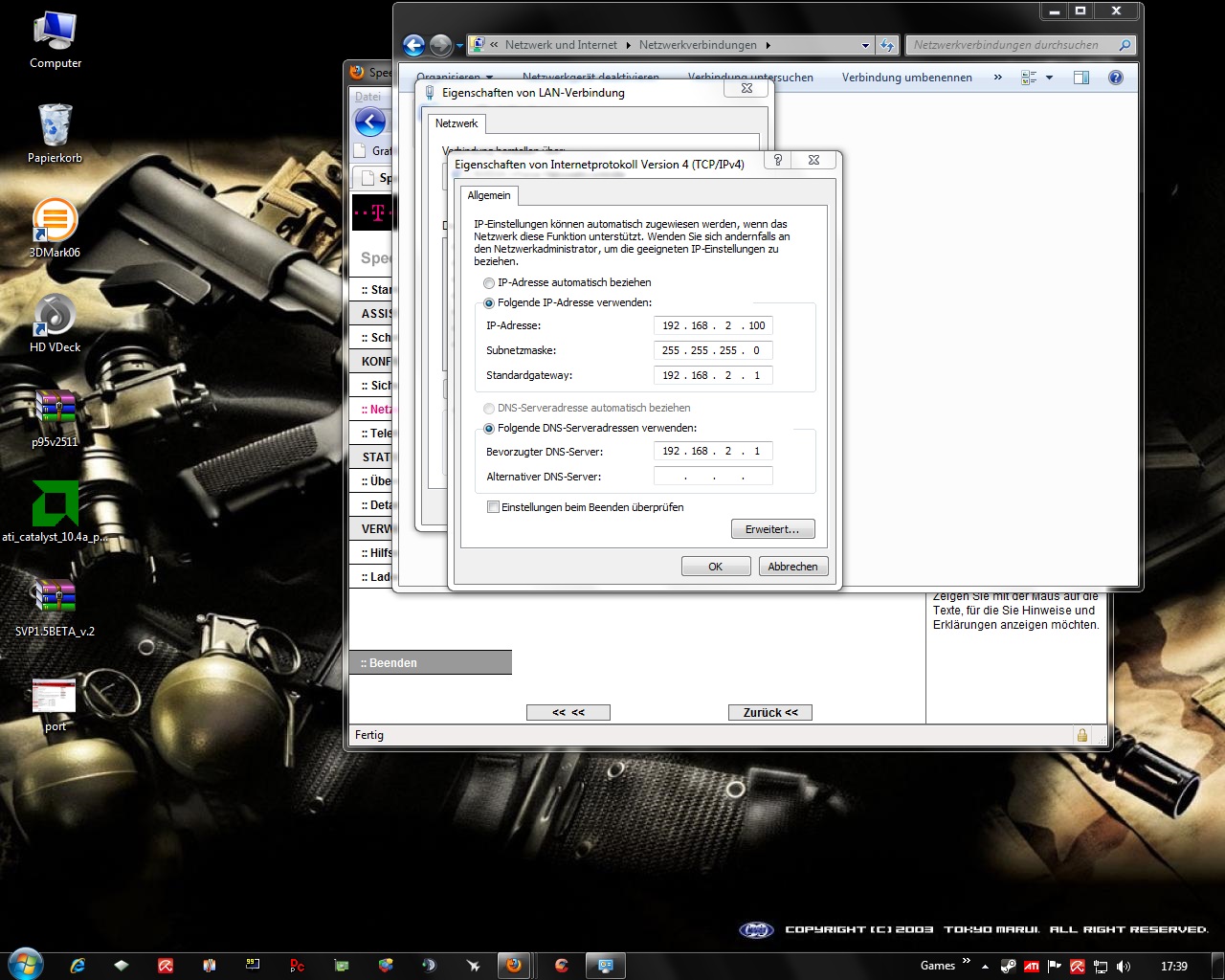
Task: Click the refresh icon beside address bar
Action: 887,45
